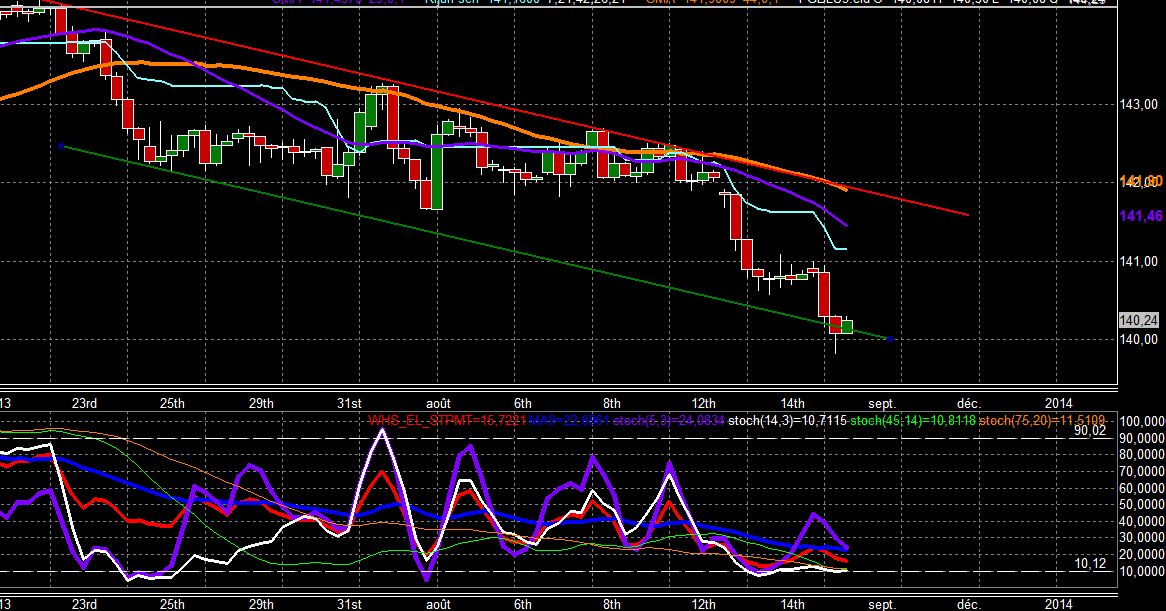This screenshot has height=611, width=1166.
Task: Select the red descending resistance trendline end
Action: (967, 215)
